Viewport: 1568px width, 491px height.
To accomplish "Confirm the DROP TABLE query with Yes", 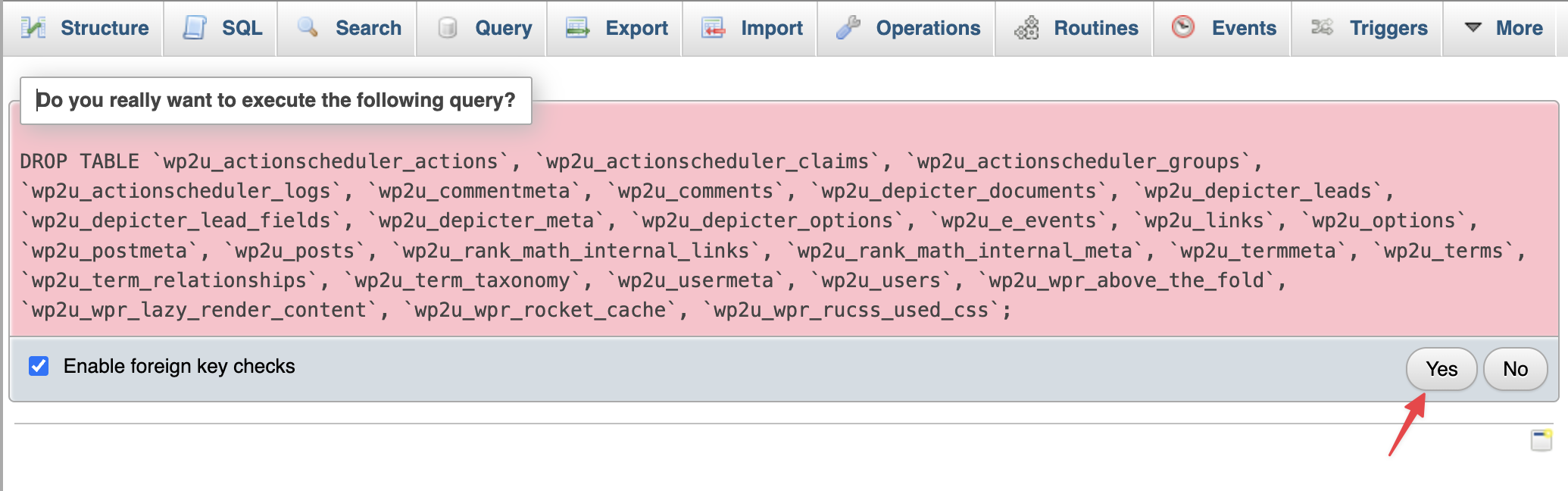I will point(1441,369).
